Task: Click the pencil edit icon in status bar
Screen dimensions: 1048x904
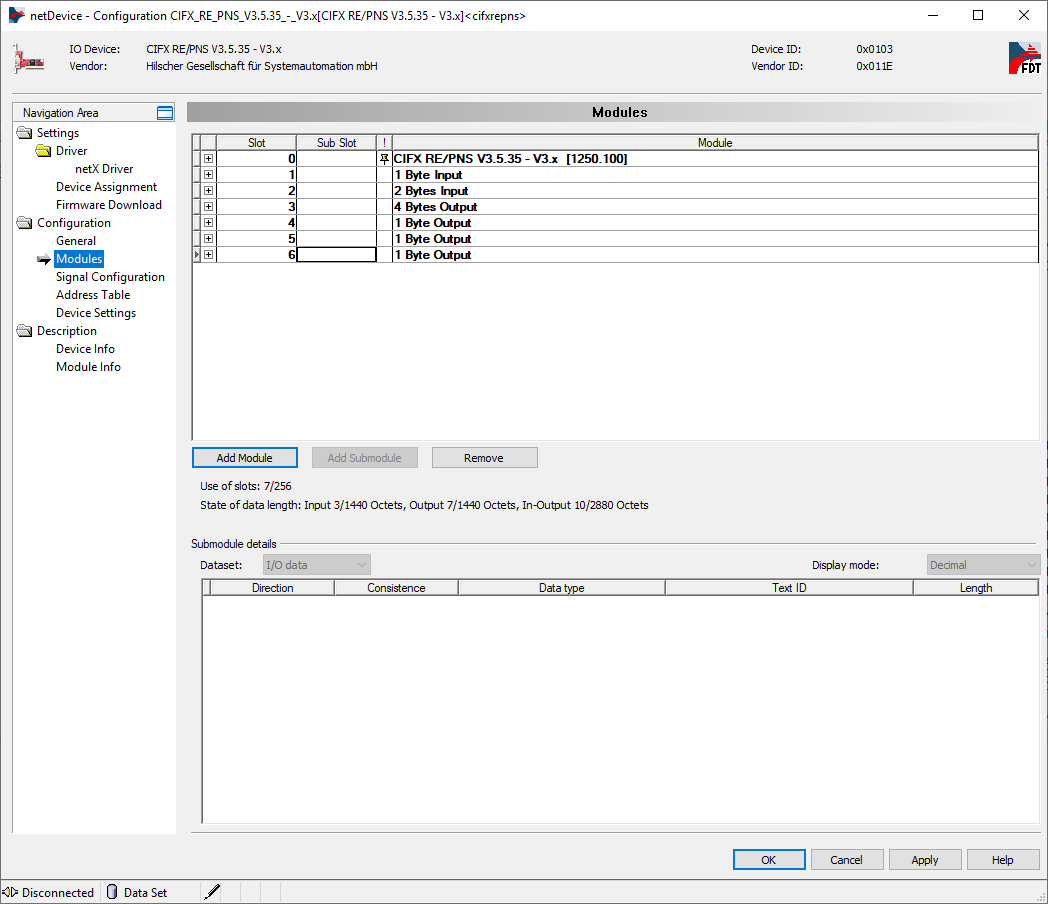Action: coord(212,892)
